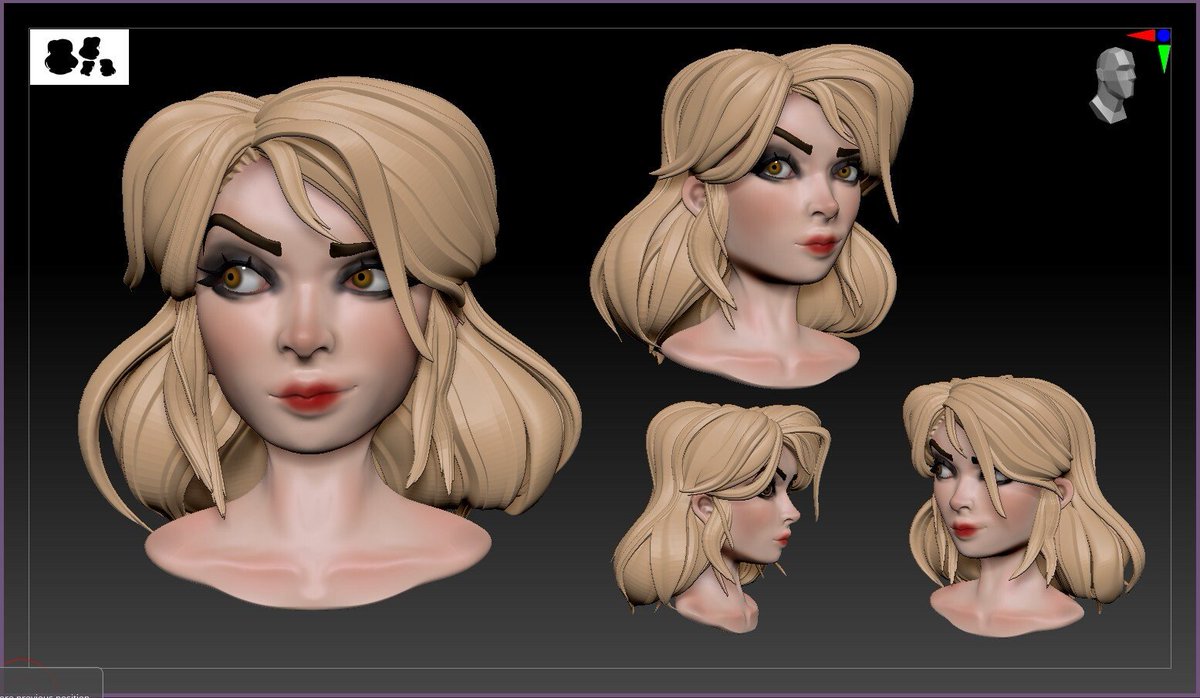Click the blue Z-axis dot of the axis indicator

[x=1164, y=35]
